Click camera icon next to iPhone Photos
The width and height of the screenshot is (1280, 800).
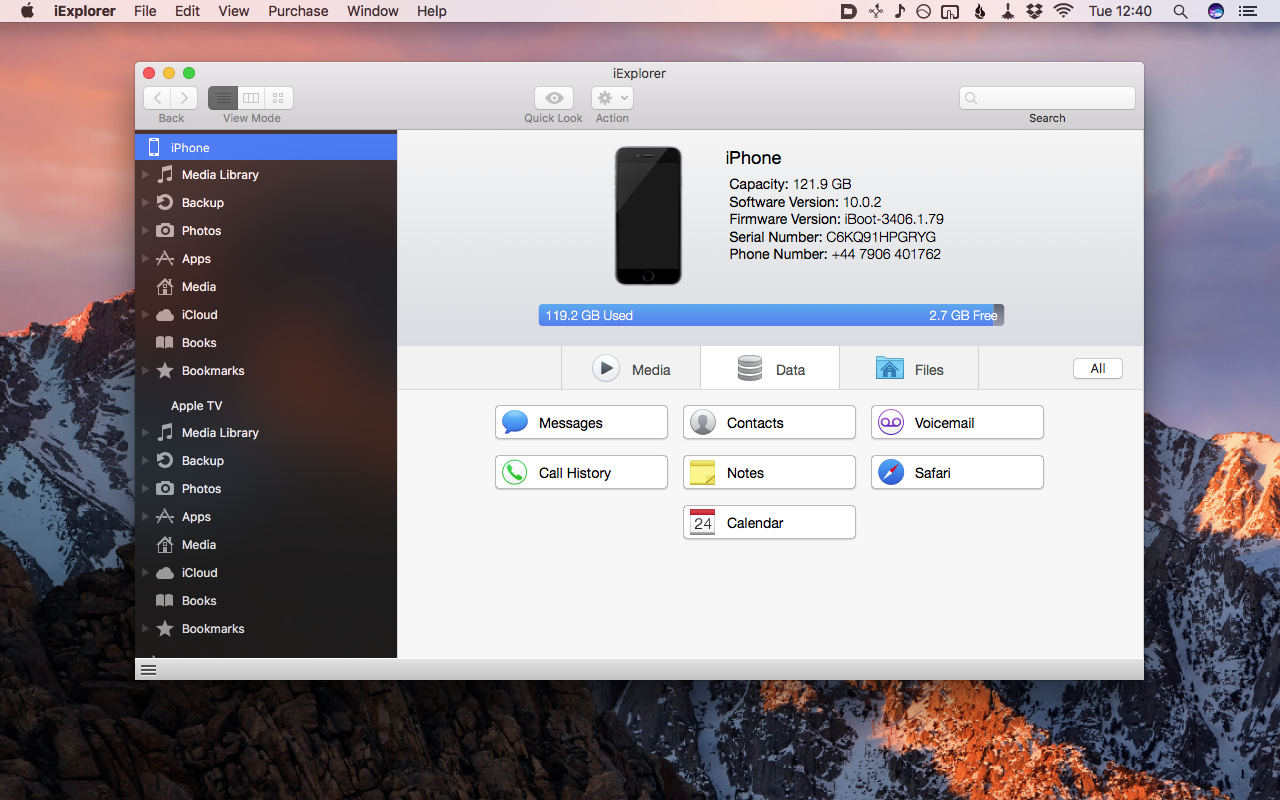(x=165, y=230)
